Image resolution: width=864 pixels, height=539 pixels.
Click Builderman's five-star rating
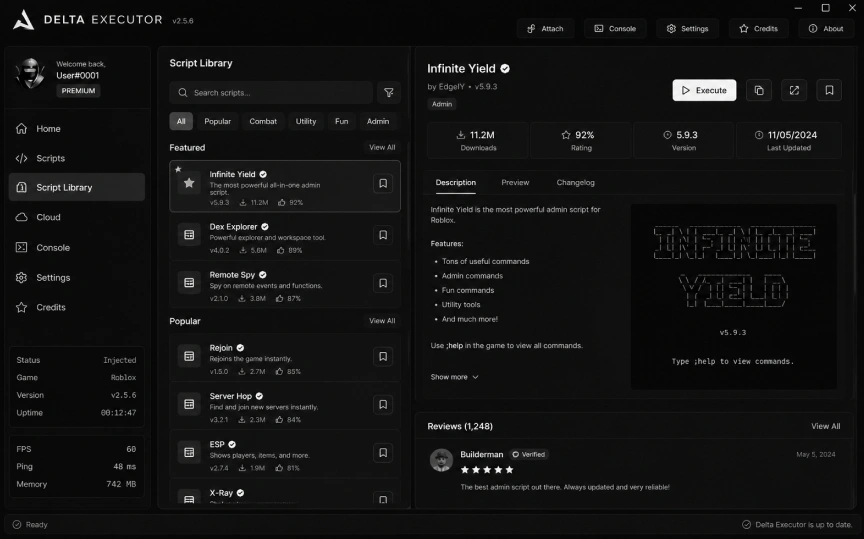click(487, 470)
